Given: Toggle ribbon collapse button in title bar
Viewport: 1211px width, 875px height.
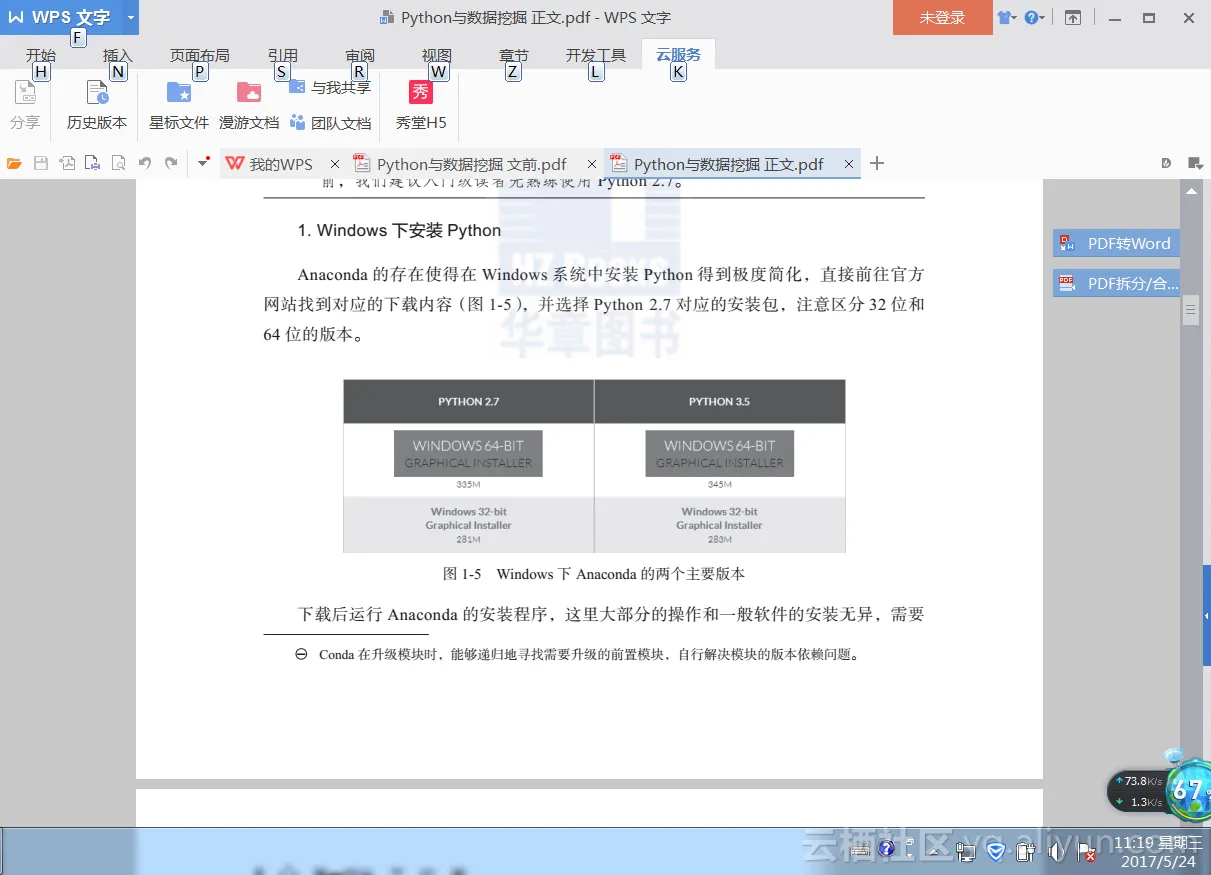Looking at the screenshot, I should [1073, 18].
